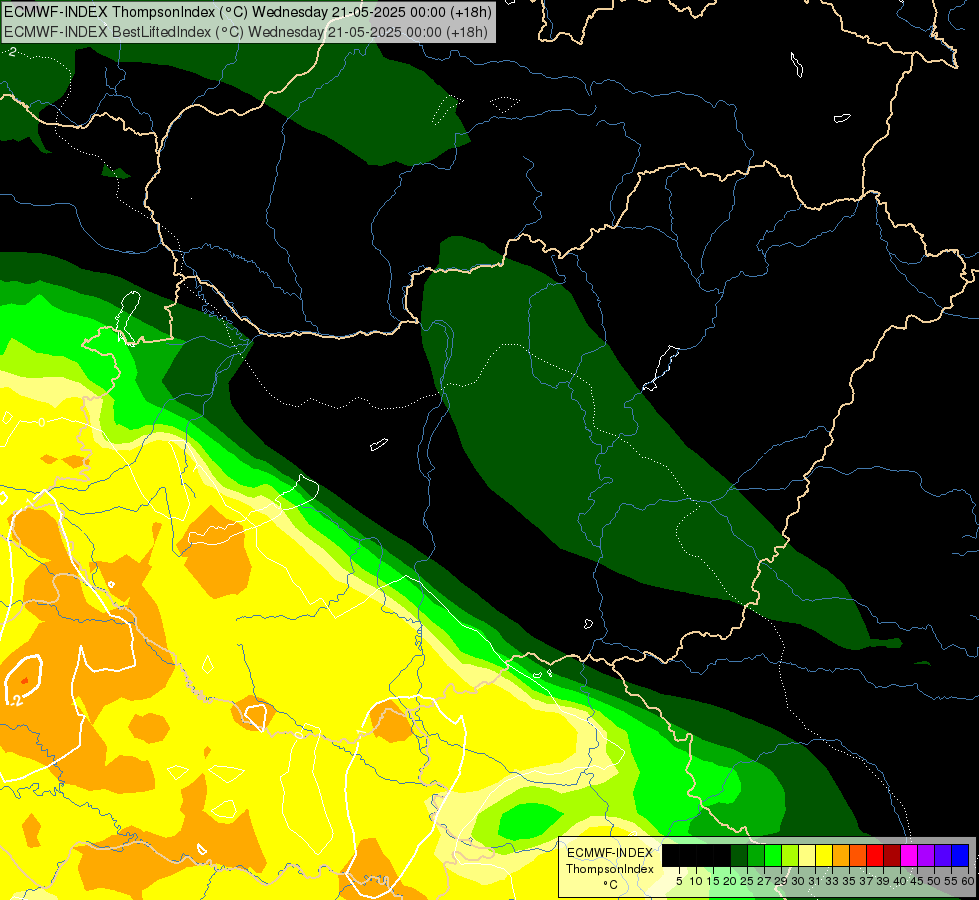
Task: Click the legend scale value 50
Action: click(x=933, y=881)
